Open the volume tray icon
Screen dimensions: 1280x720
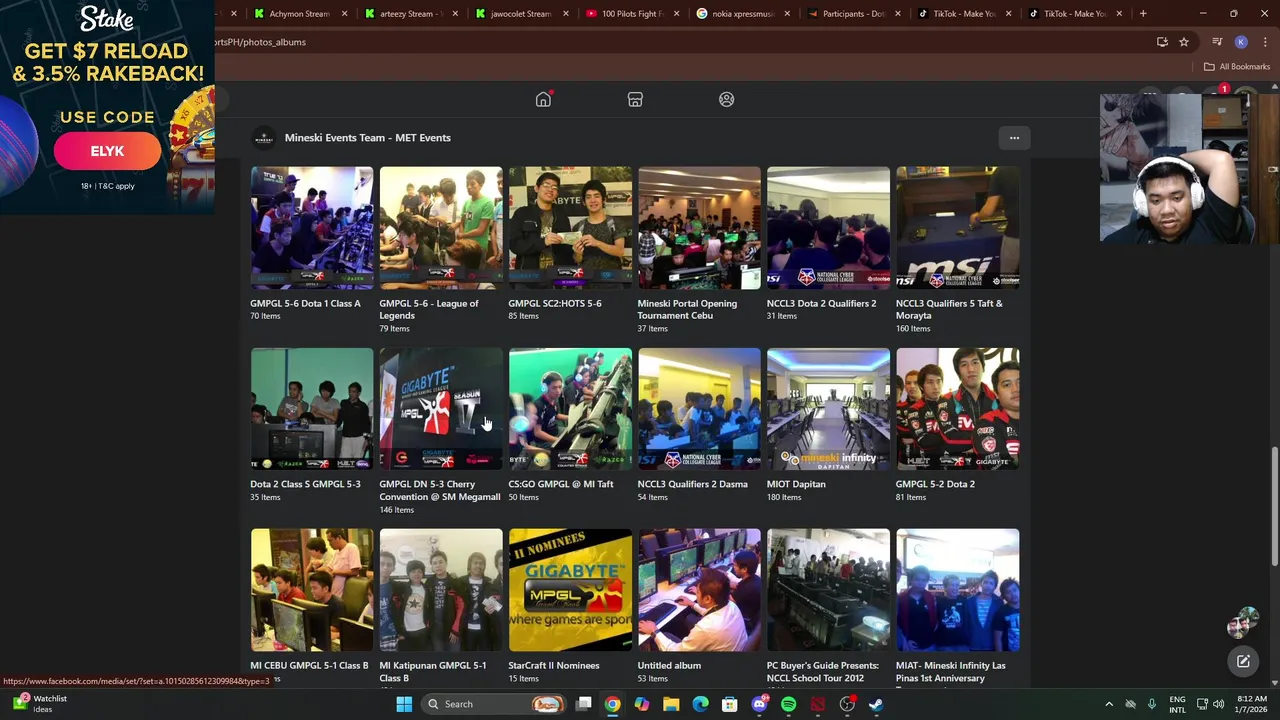1218,704
